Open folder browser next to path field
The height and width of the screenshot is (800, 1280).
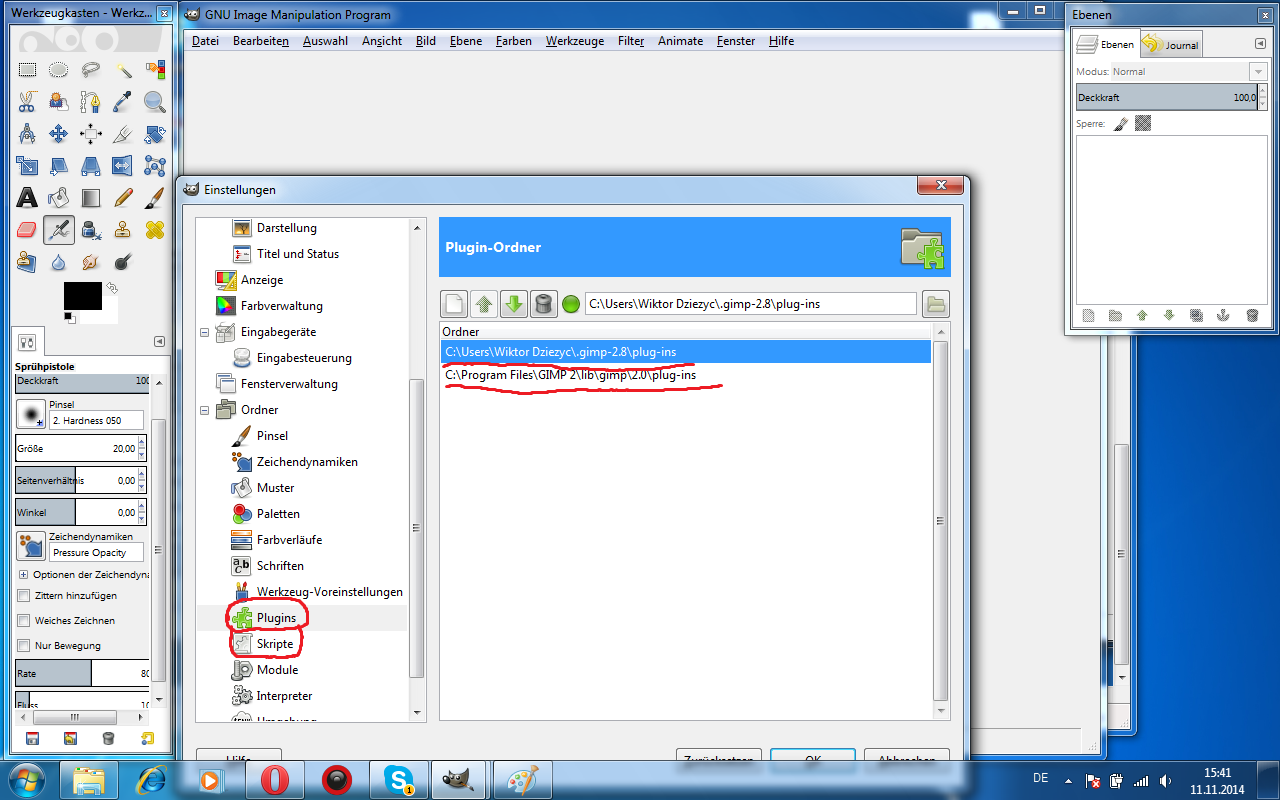(936, 304)
